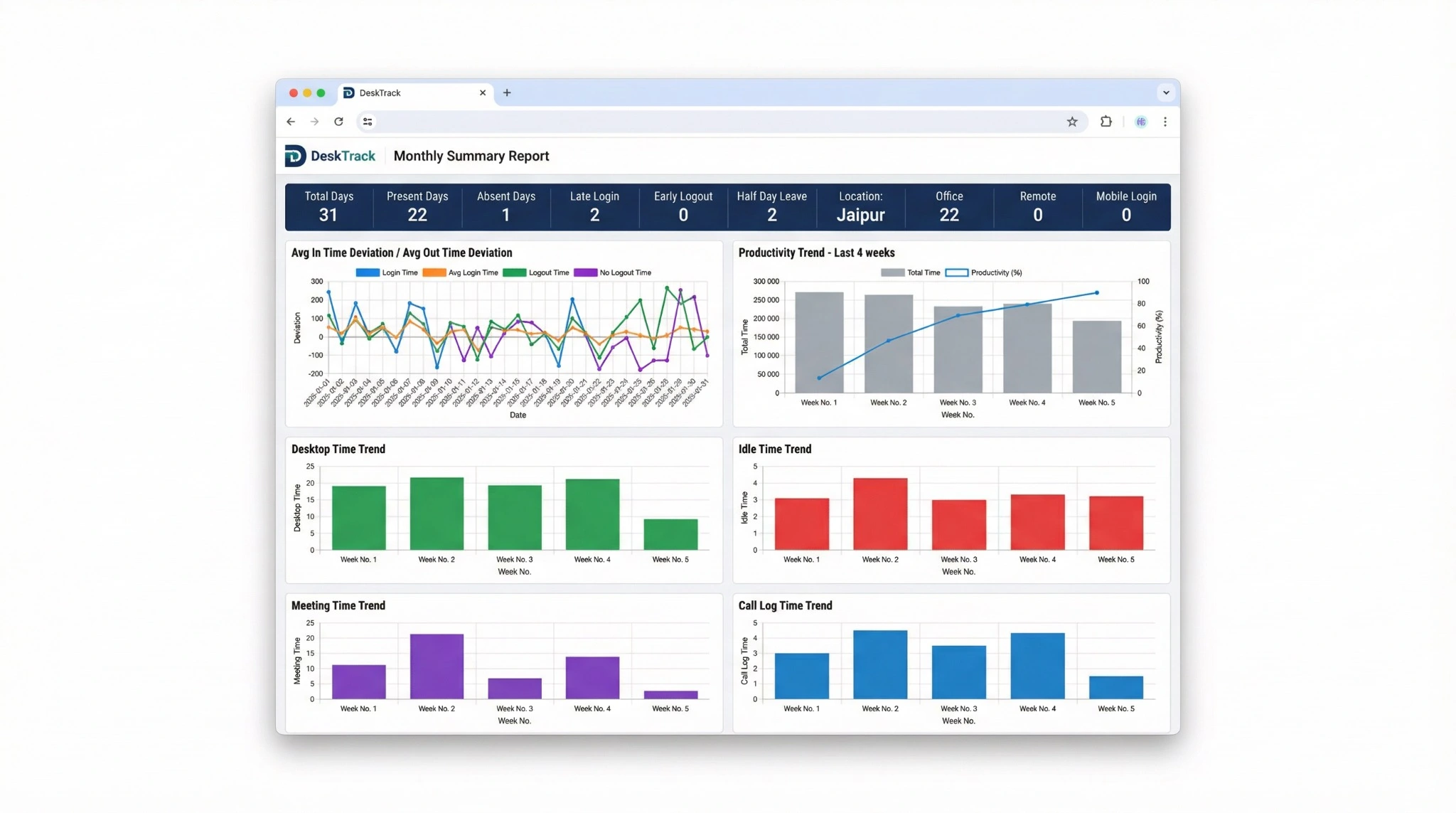The height and width of the screenshot is (813, 1456).
Task: Open the site information icon in address bar
Action: 368,121
